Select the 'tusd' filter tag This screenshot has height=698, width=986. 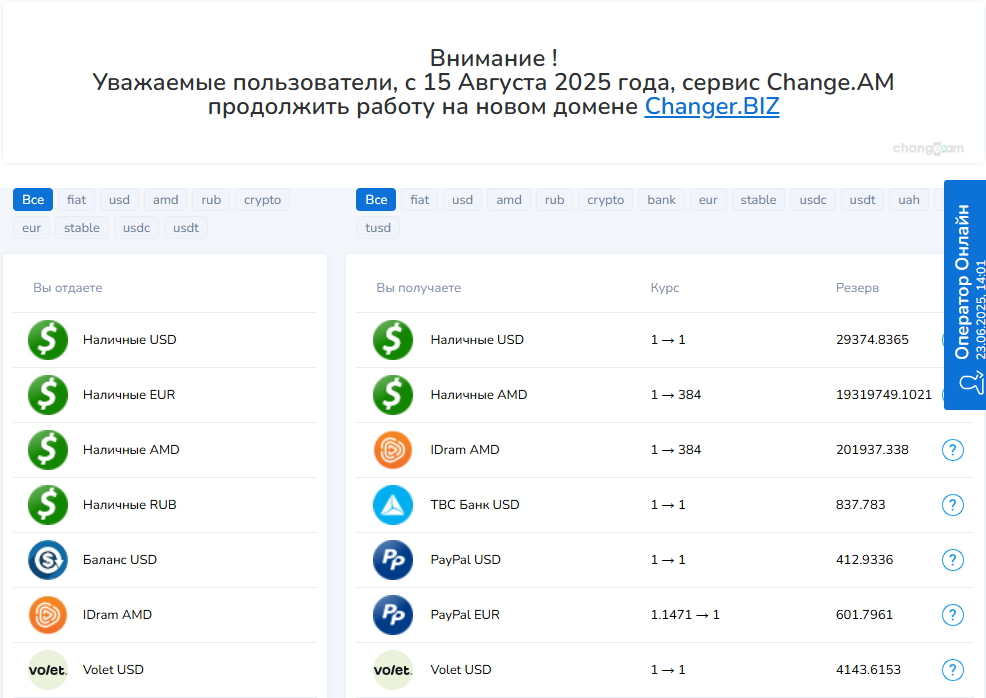point(378,228)
